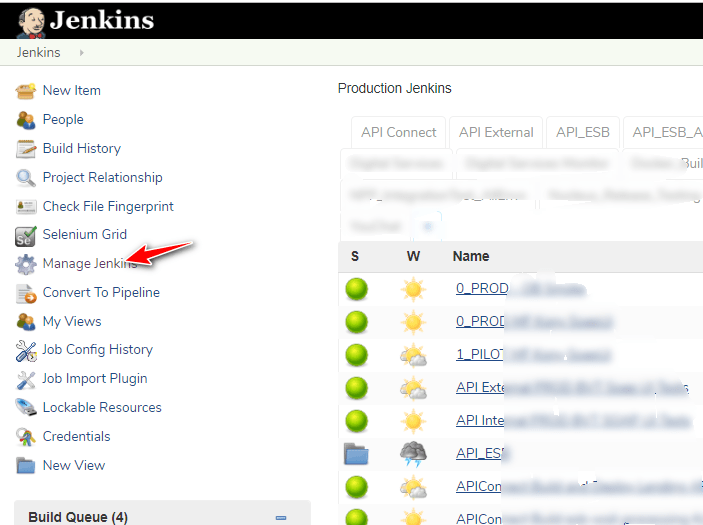Open the Build History link
The width and height of the screenshot is (703, 525).
82,148
